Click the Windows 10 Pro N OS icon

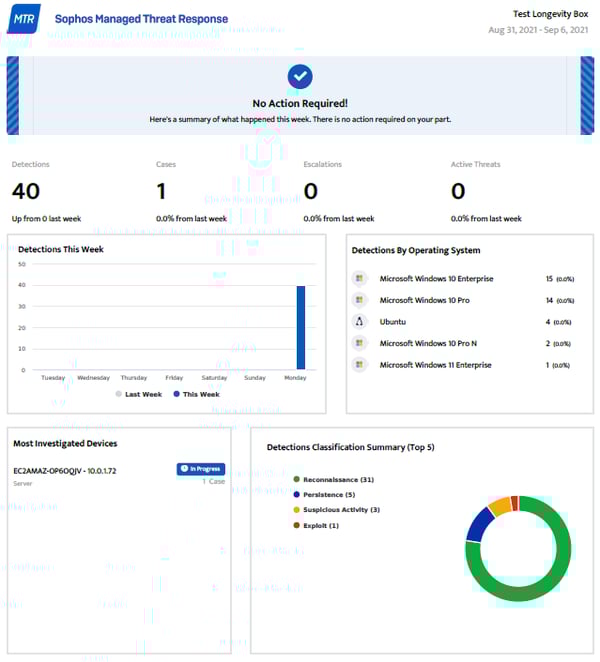pyautogui.click(x=359, y=343)
